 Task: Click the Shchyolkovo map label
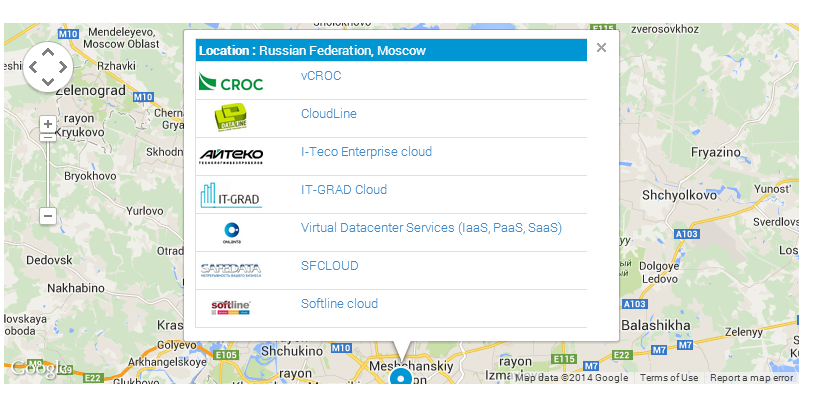pos(679,195)
